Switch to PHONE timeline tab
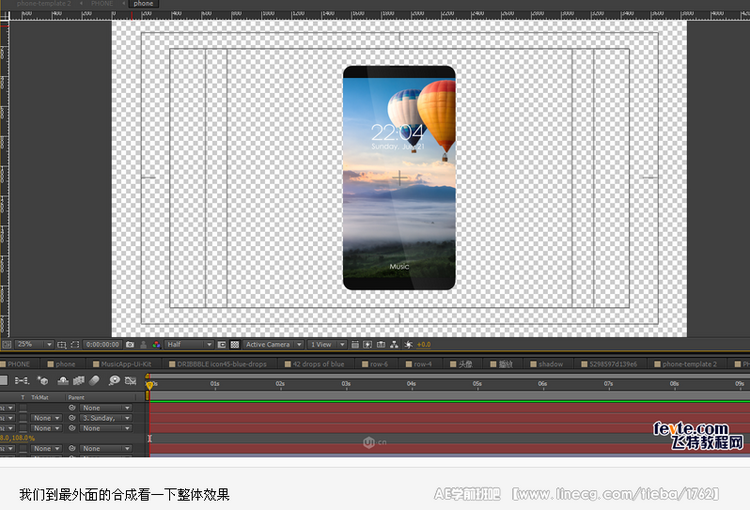 [x=19, y=364]
